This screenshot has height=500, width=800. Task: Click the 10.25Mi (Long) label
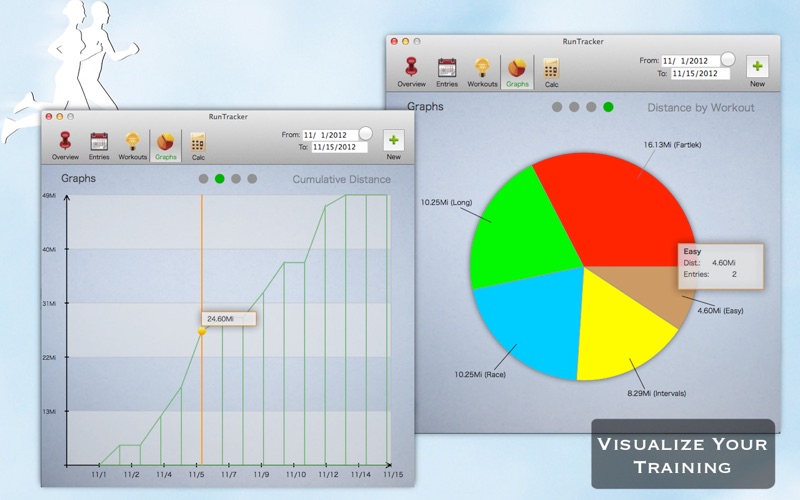point(446,203)
